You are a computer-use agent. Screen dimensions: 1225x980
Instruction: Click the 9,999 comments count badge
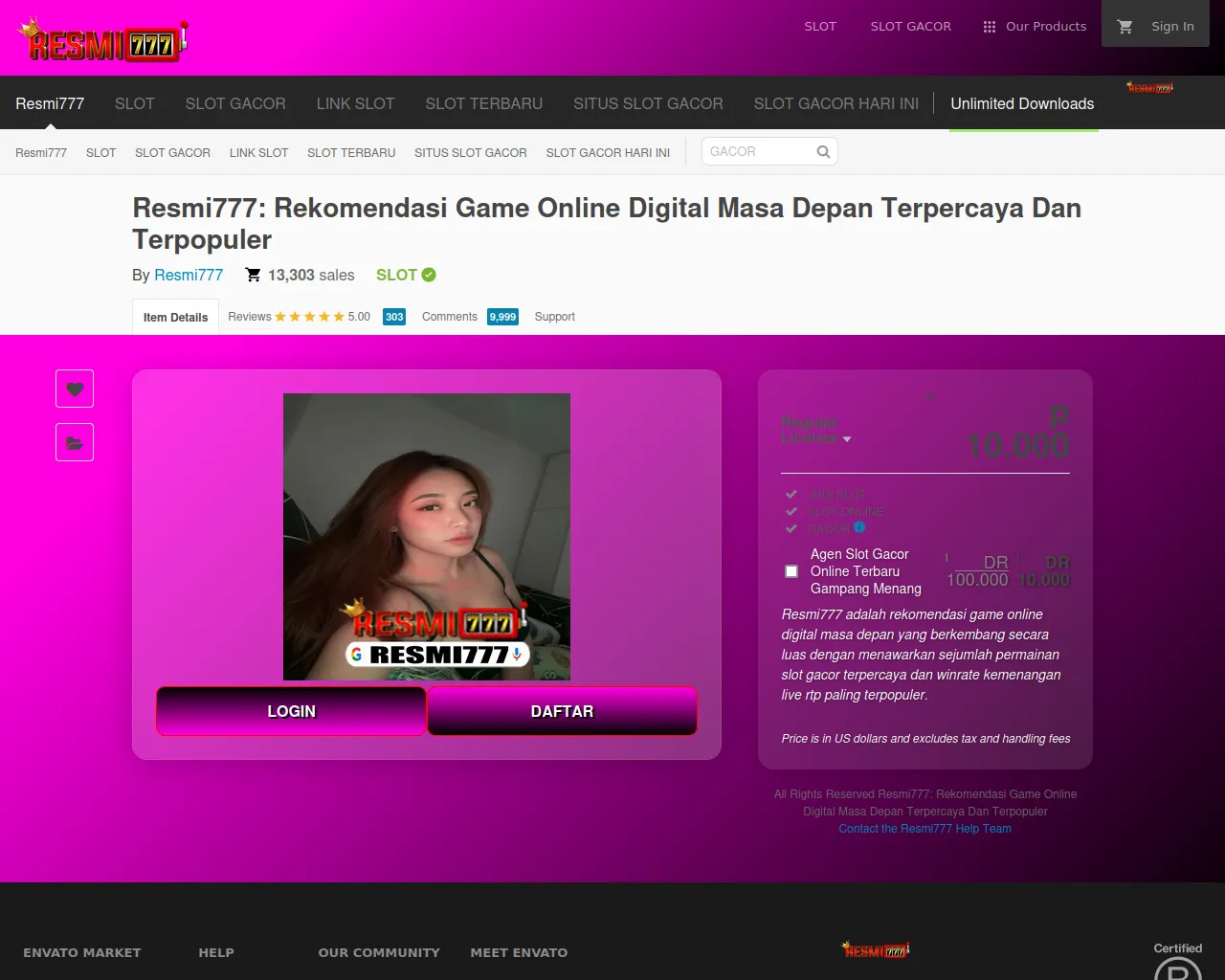502,317
